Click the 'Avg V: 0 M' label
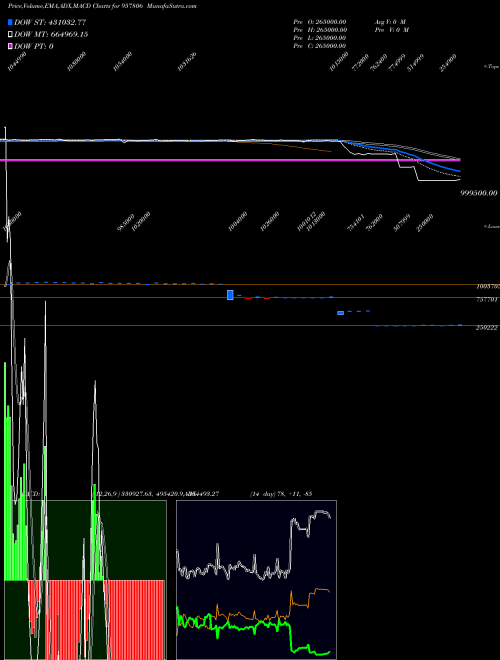This screenshot has height=660, width=500. (x=391, y=21)
